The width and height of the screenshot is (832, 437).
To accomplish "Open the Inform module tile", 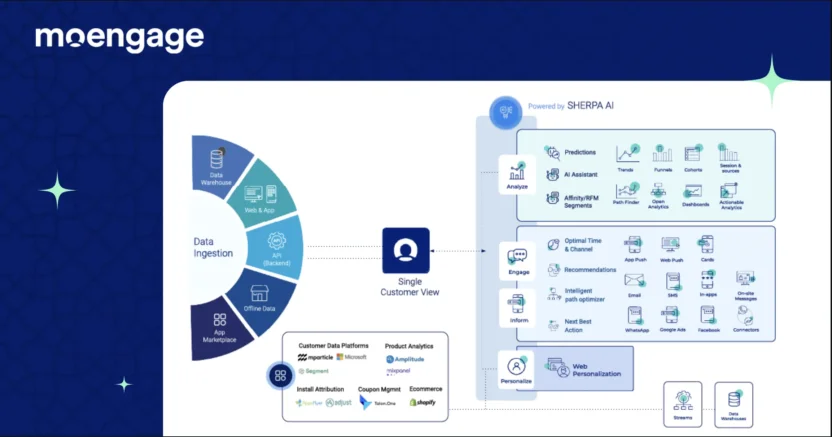I will point(517,308).
